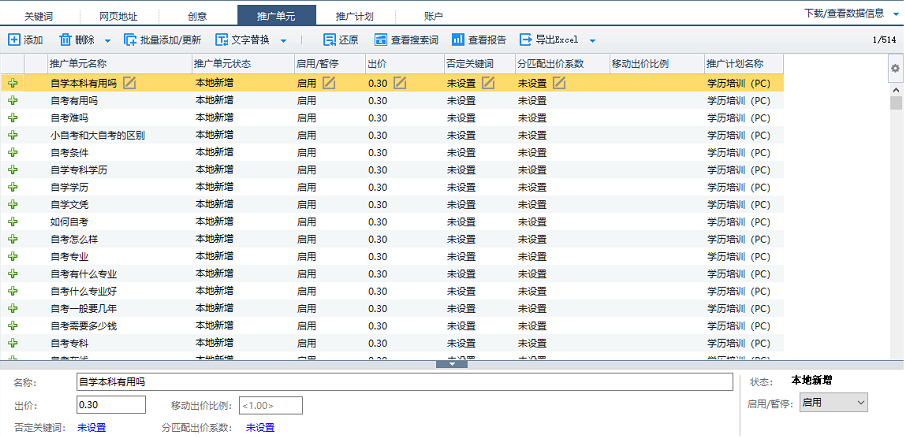Click the edit pencil next to bid 0.30

[x=400, y=83]
